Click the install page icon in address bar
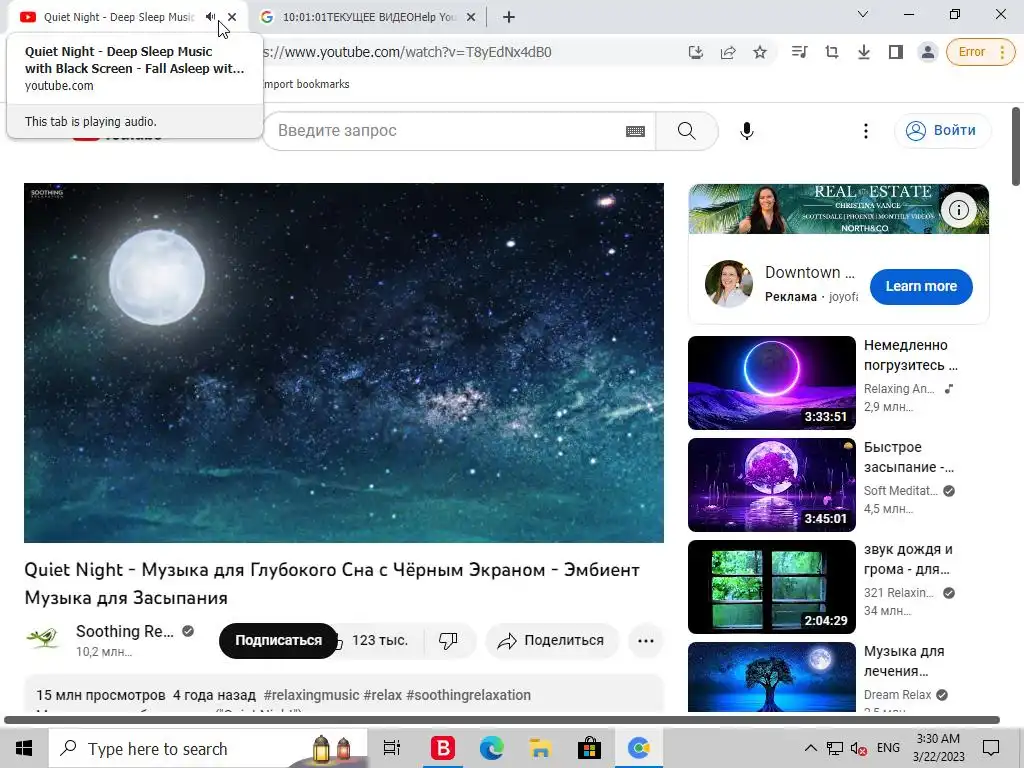1024x768 pixels. [696, 52]
